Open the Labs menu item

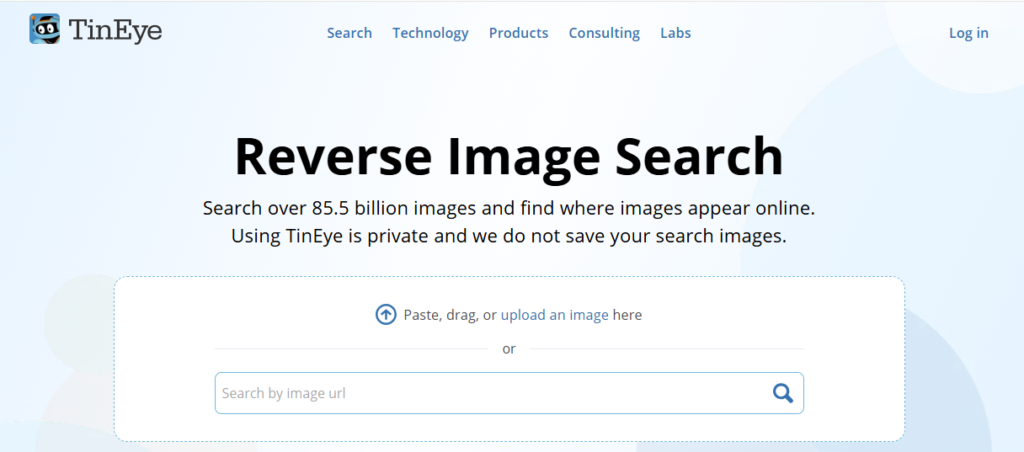[x=675, y=33]
